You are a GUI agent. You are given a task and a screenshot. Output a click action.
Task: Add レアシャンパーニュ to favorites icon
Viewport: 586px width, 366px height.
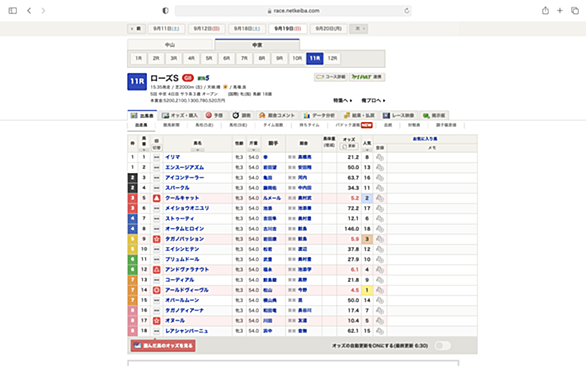(380, 331)
